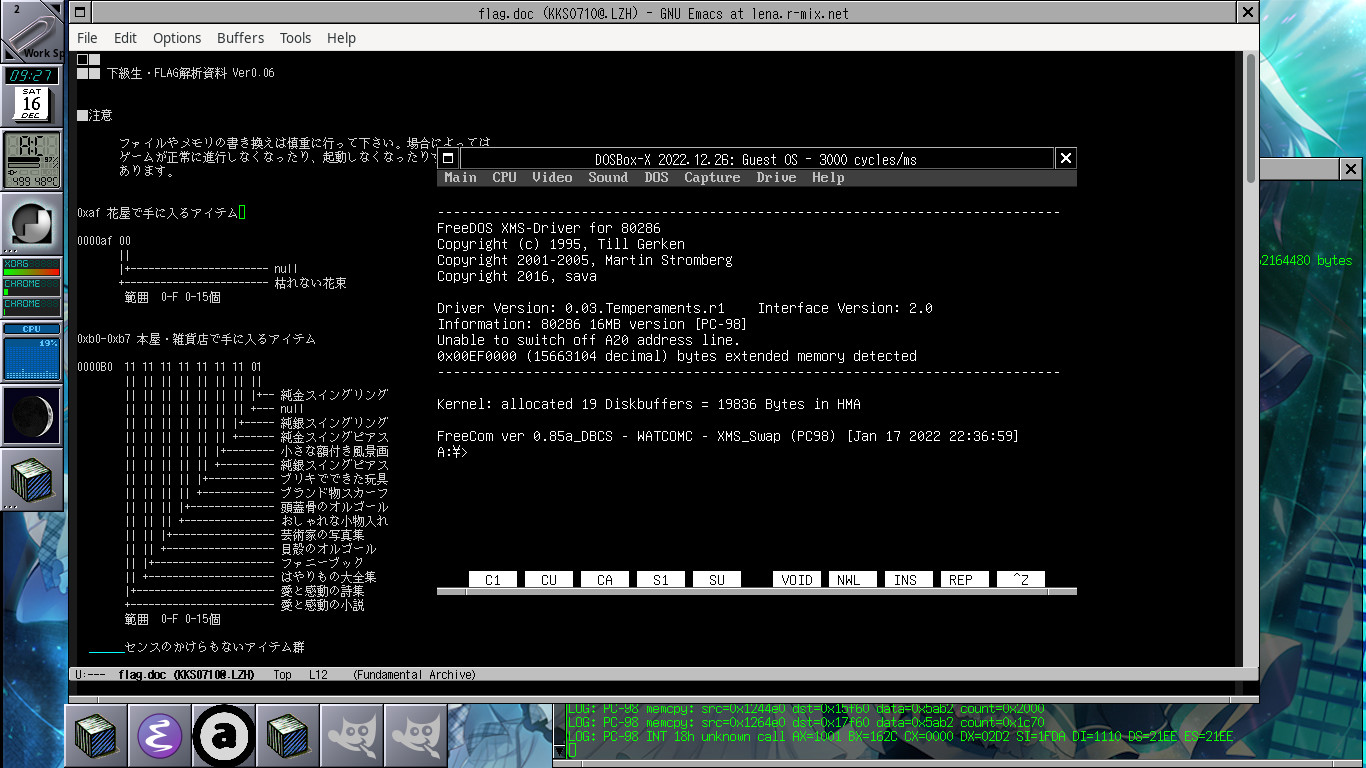The image size is (1366, 768).
Task: Click the scroll-down arrow of the log terminal
Action: coord(559,750)
